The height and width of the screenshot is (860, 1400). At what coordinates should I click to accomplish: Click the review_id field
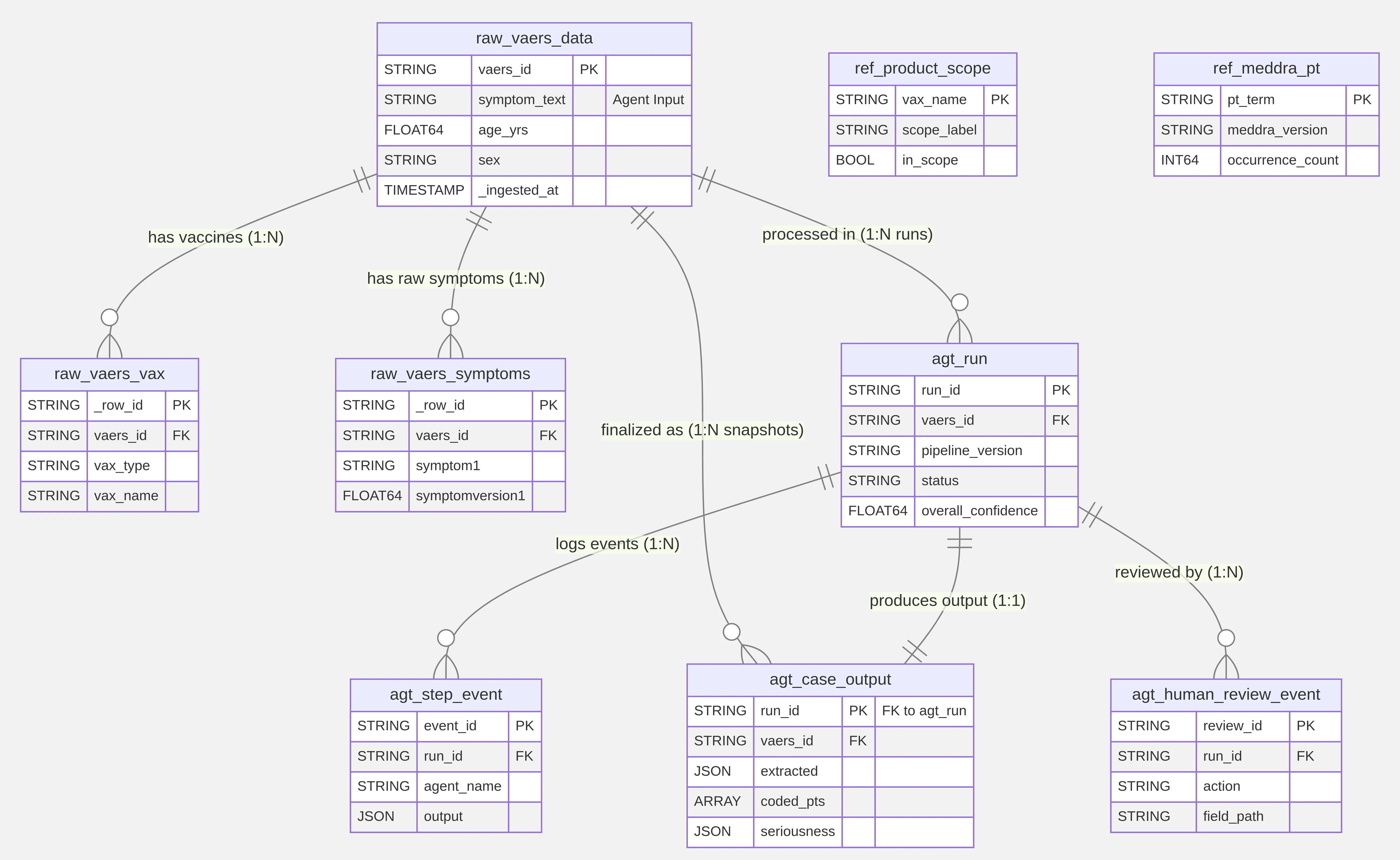coord(1242,726)
